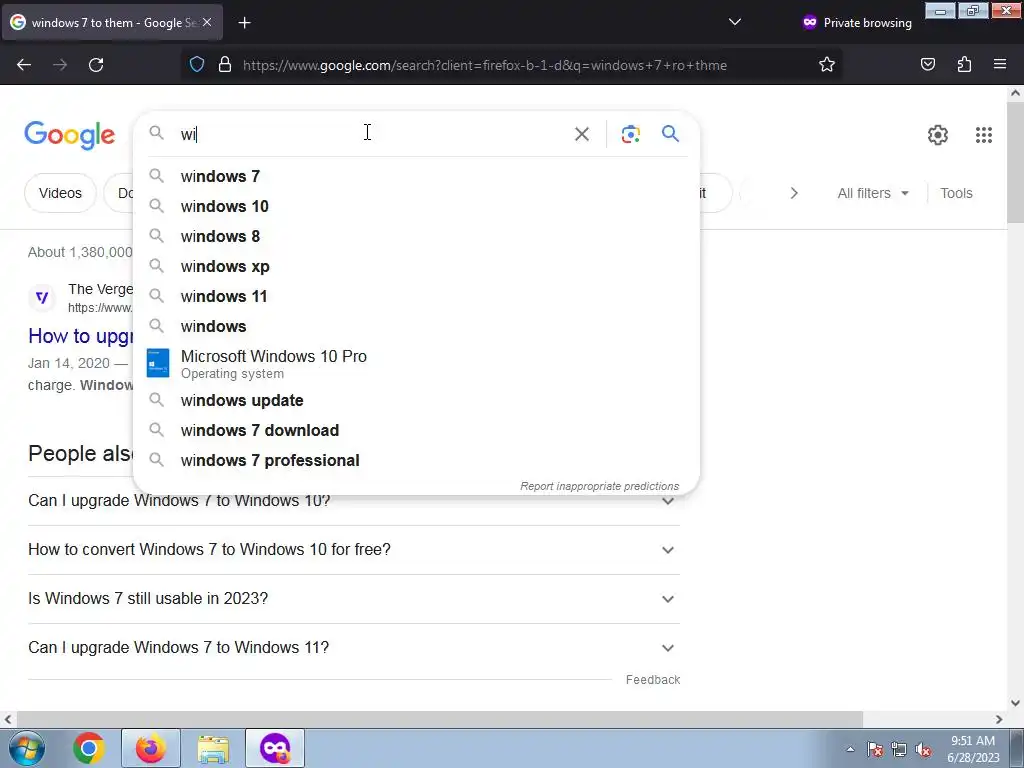This screenshot has width=1024, height=768.
Task: Clear the search box text
Action: coord(581,134)
